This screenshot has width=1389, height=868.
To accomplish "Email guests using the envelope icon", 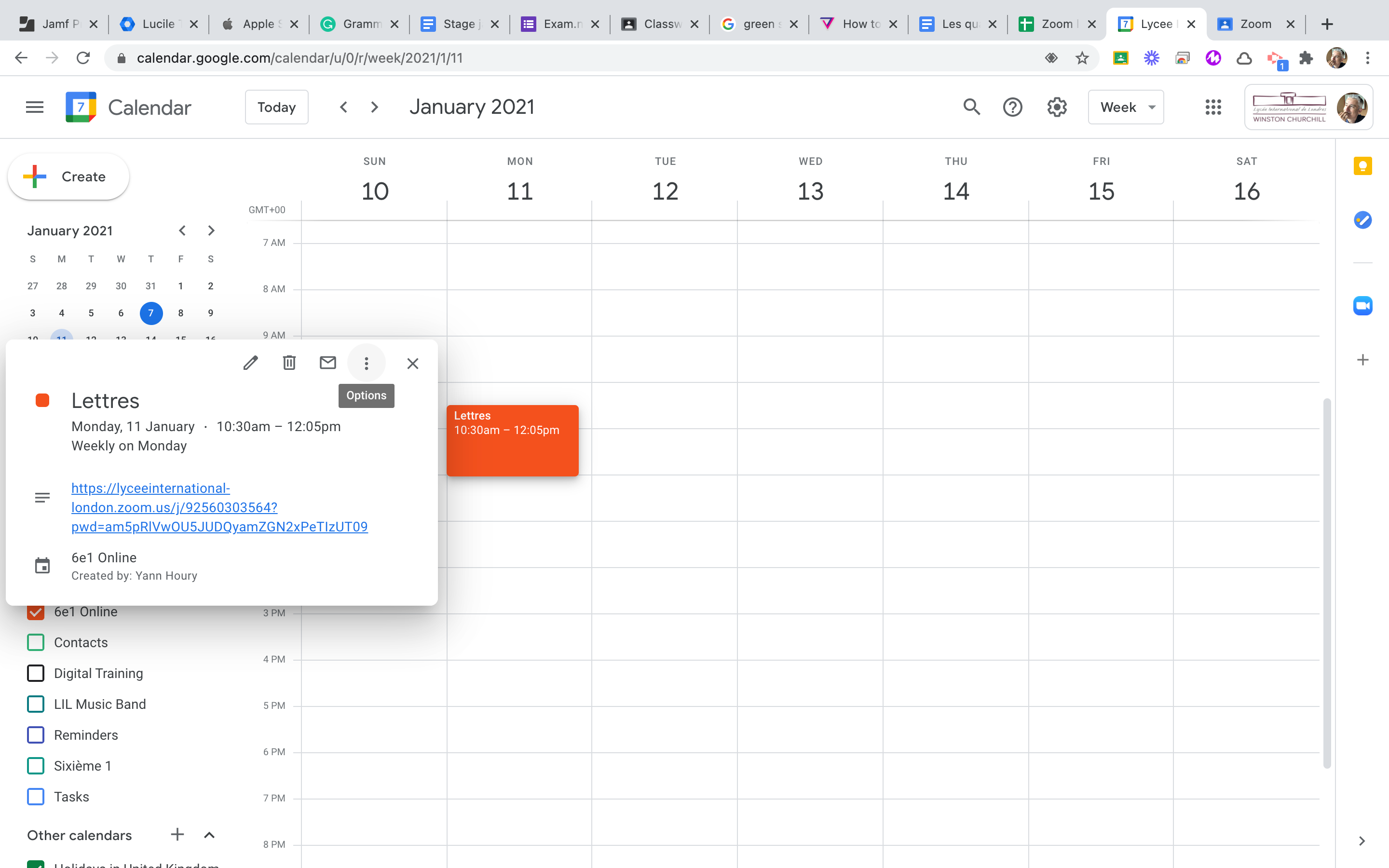I will click(328, 363).
